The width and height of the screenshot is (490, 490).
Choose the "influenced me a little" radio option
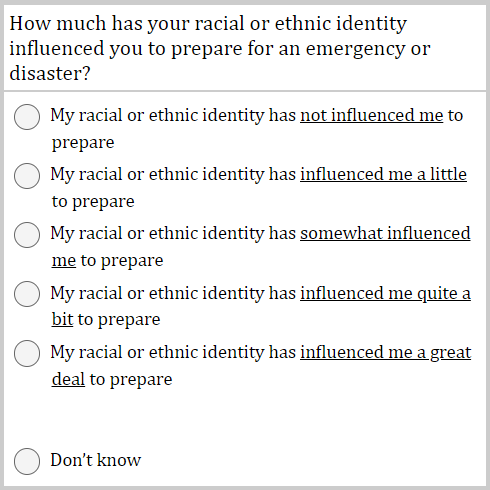[x=27, y=176]
